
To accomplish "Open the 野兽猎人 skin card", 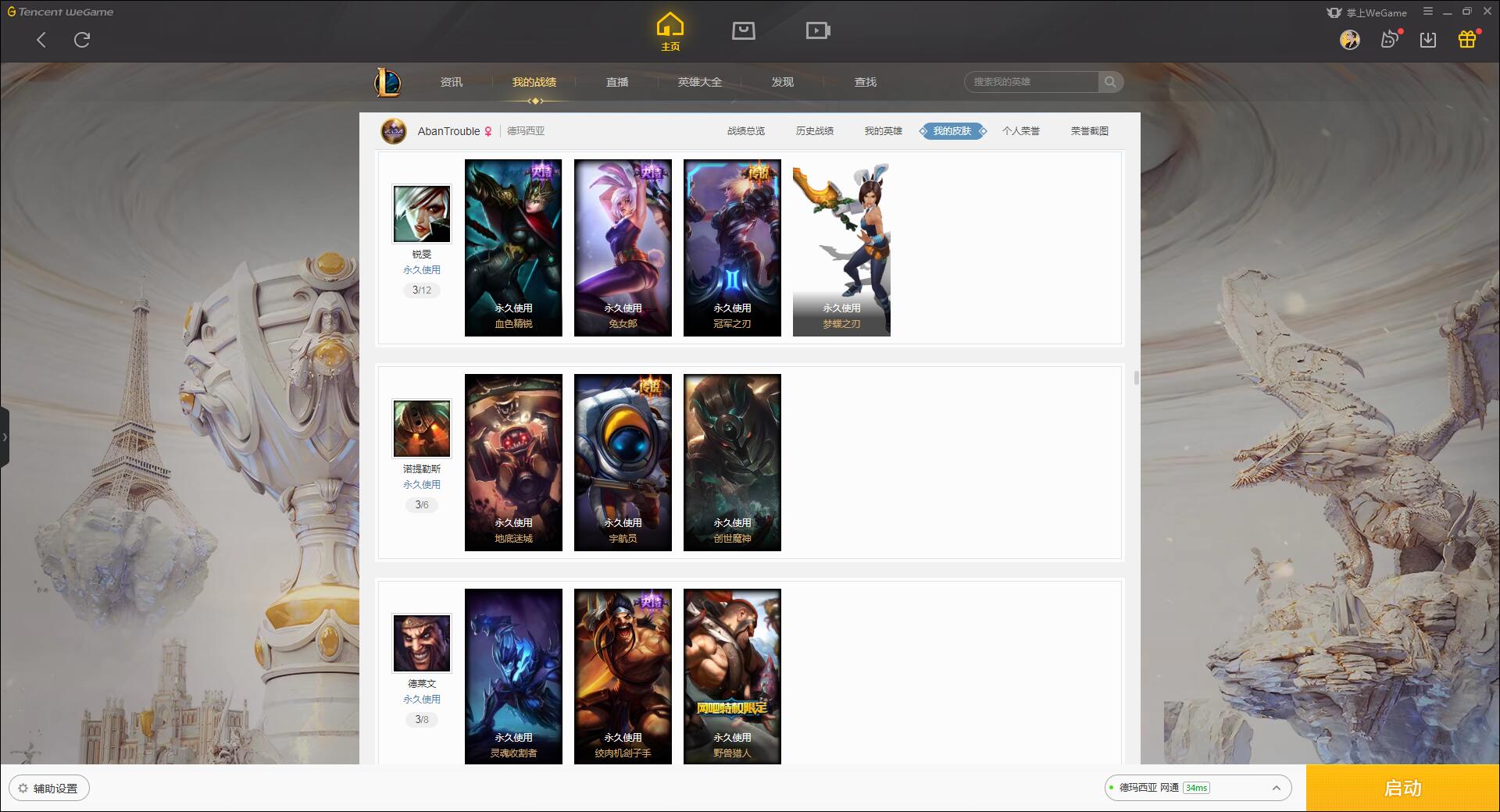I will point(732,676).
